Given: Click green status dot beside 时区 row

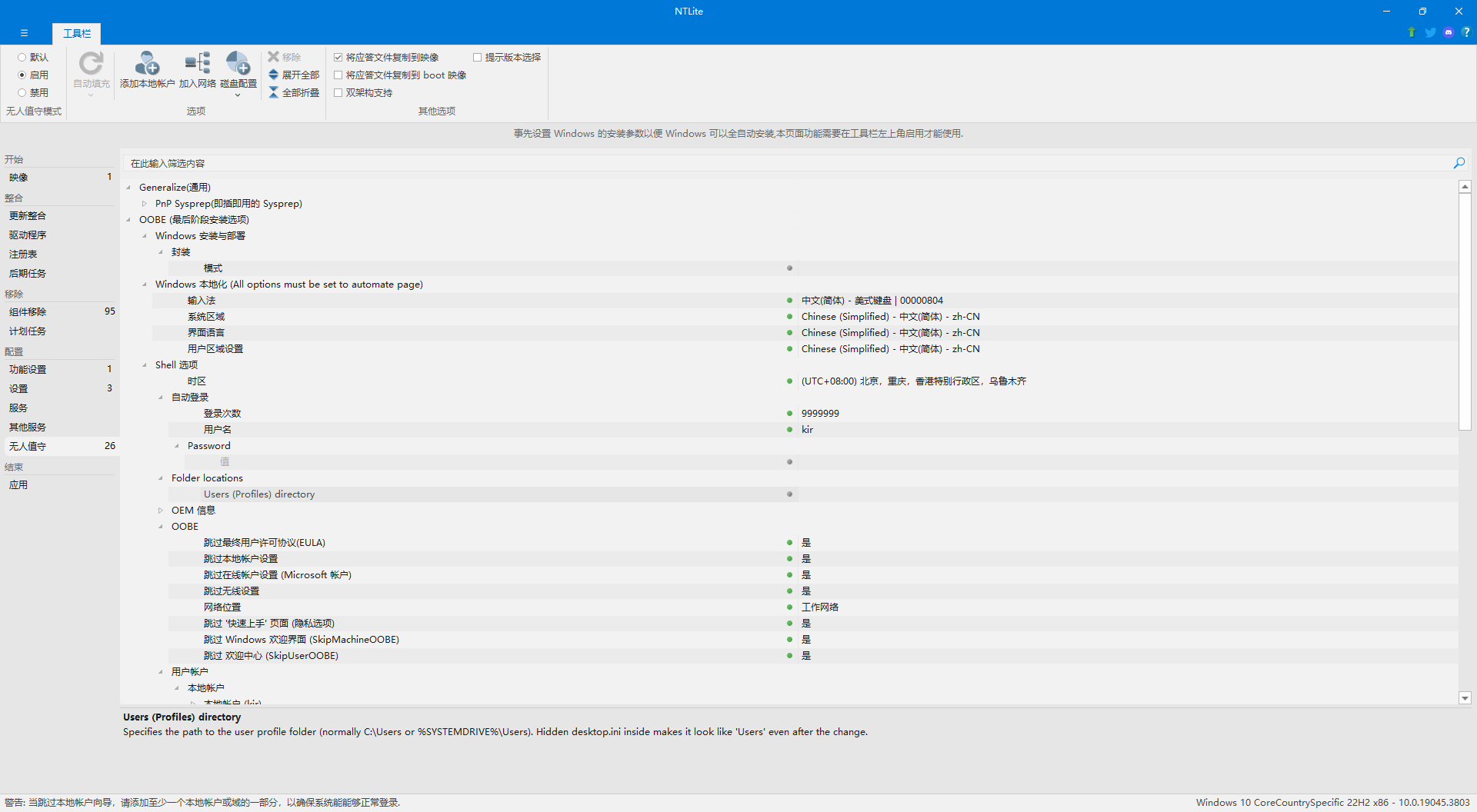Looking at the screenshot, I should pyautogui.click(x=789, y=381).
